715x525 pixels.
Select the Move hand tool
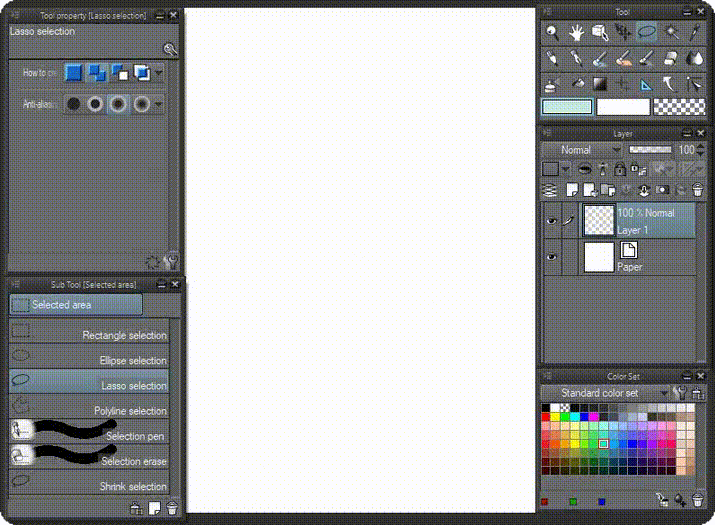(x=576, y=33)
